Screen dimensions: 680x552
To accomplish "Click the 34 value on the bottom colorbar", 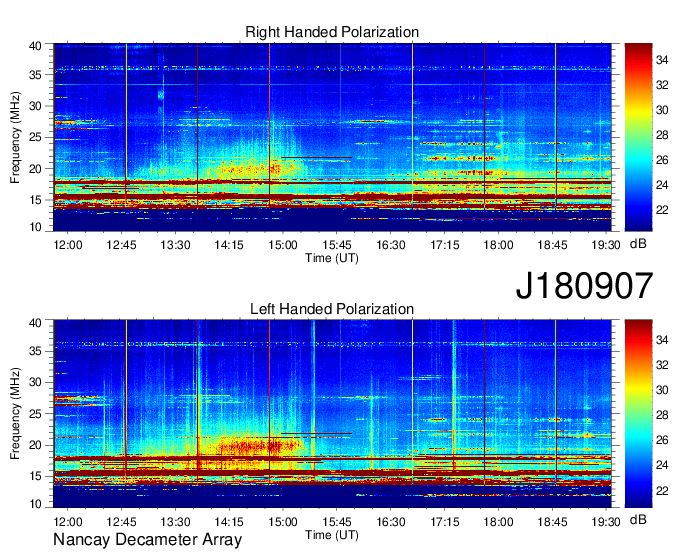I will point(662,340).
